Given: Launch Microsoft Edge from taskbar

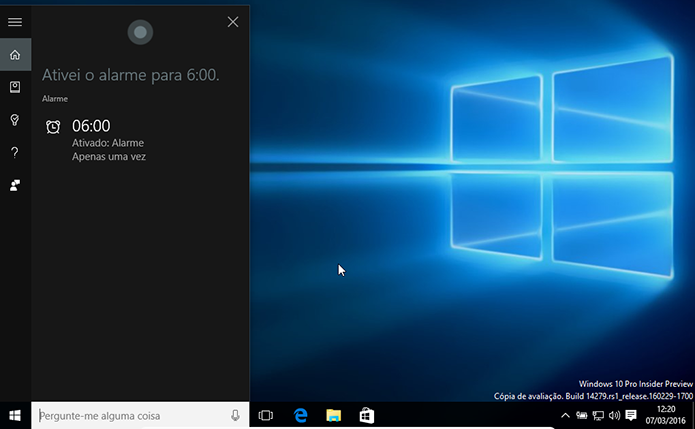Looking at the screenshot, I should coord(301,415).
